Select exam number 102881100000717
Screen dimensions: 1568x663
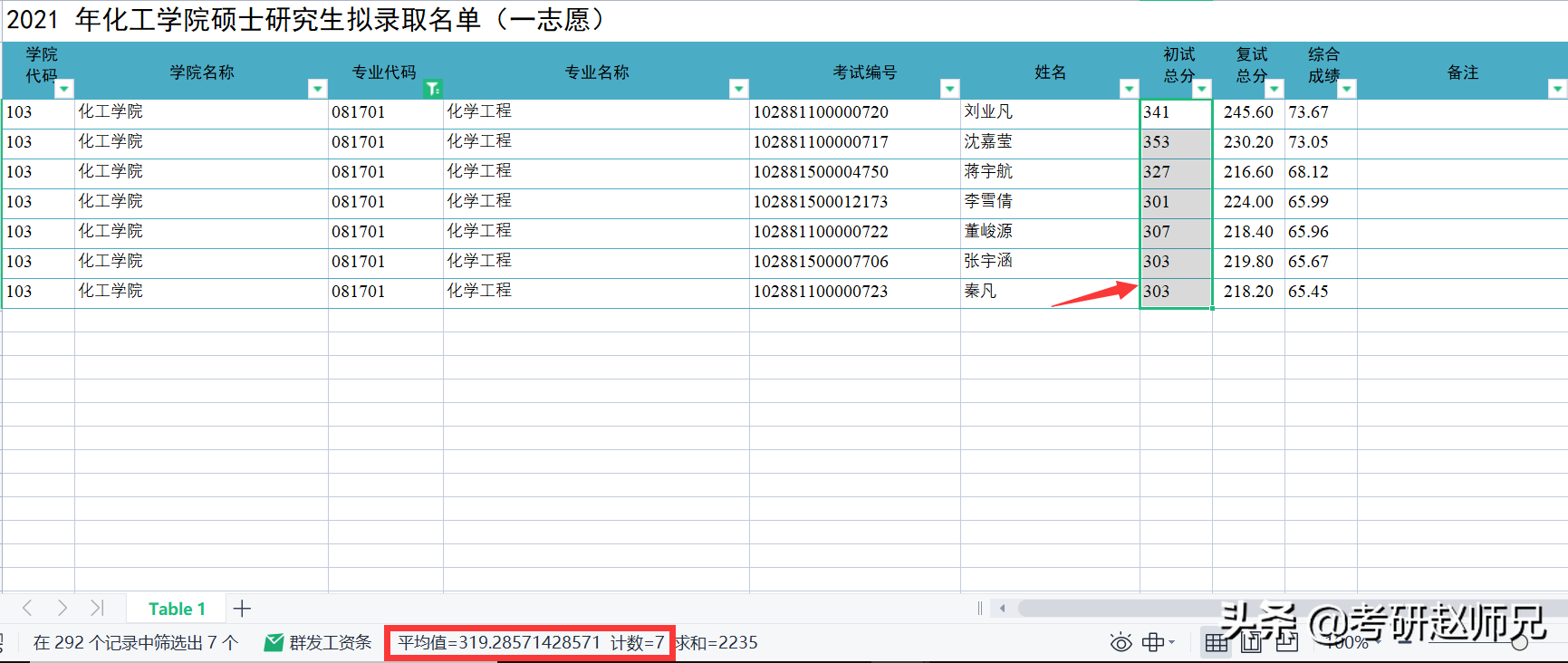pyautogui.click(x=855, y=142)
